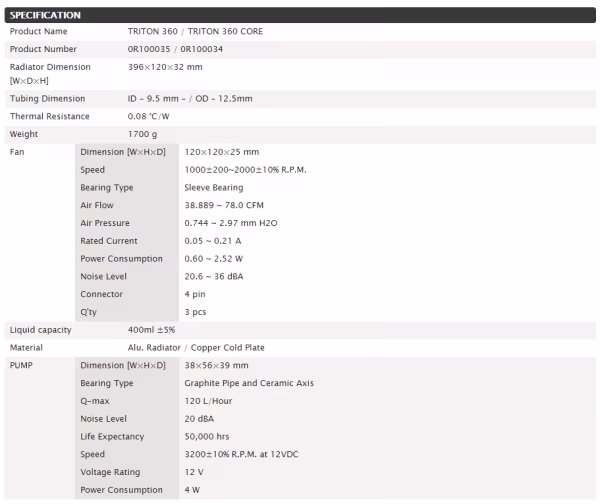Click pump 'Noise Level' label
This screenshot has height=504, width=600.
[103, 419]
